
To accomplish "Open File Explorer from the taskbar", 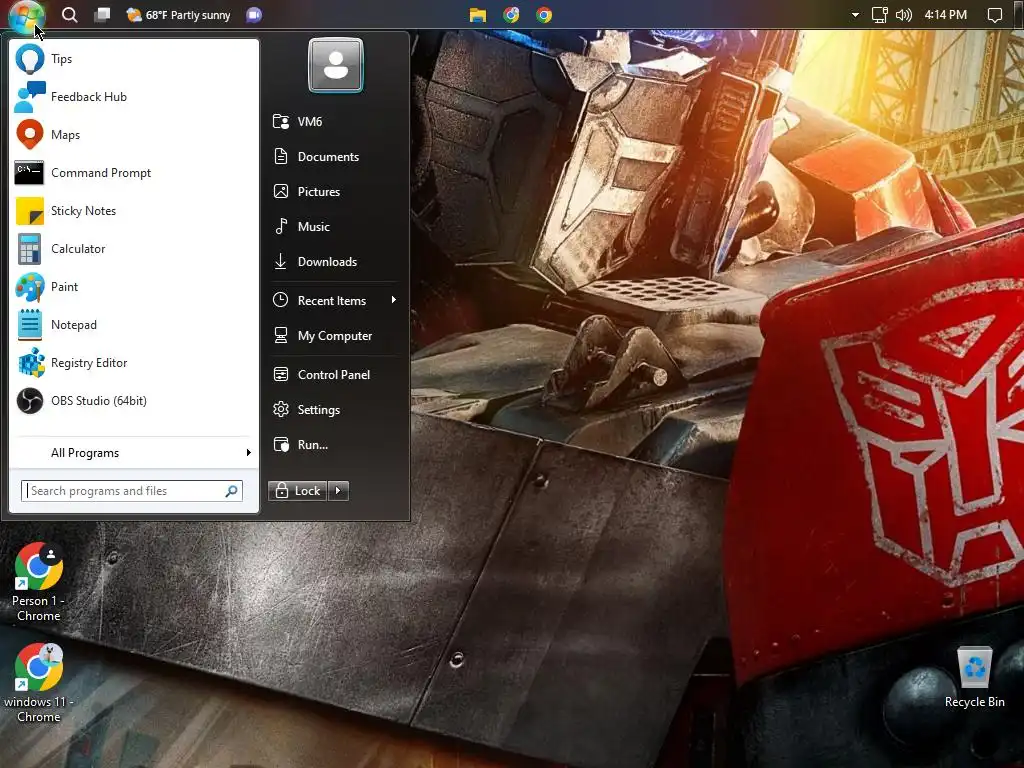I will 478,15.
